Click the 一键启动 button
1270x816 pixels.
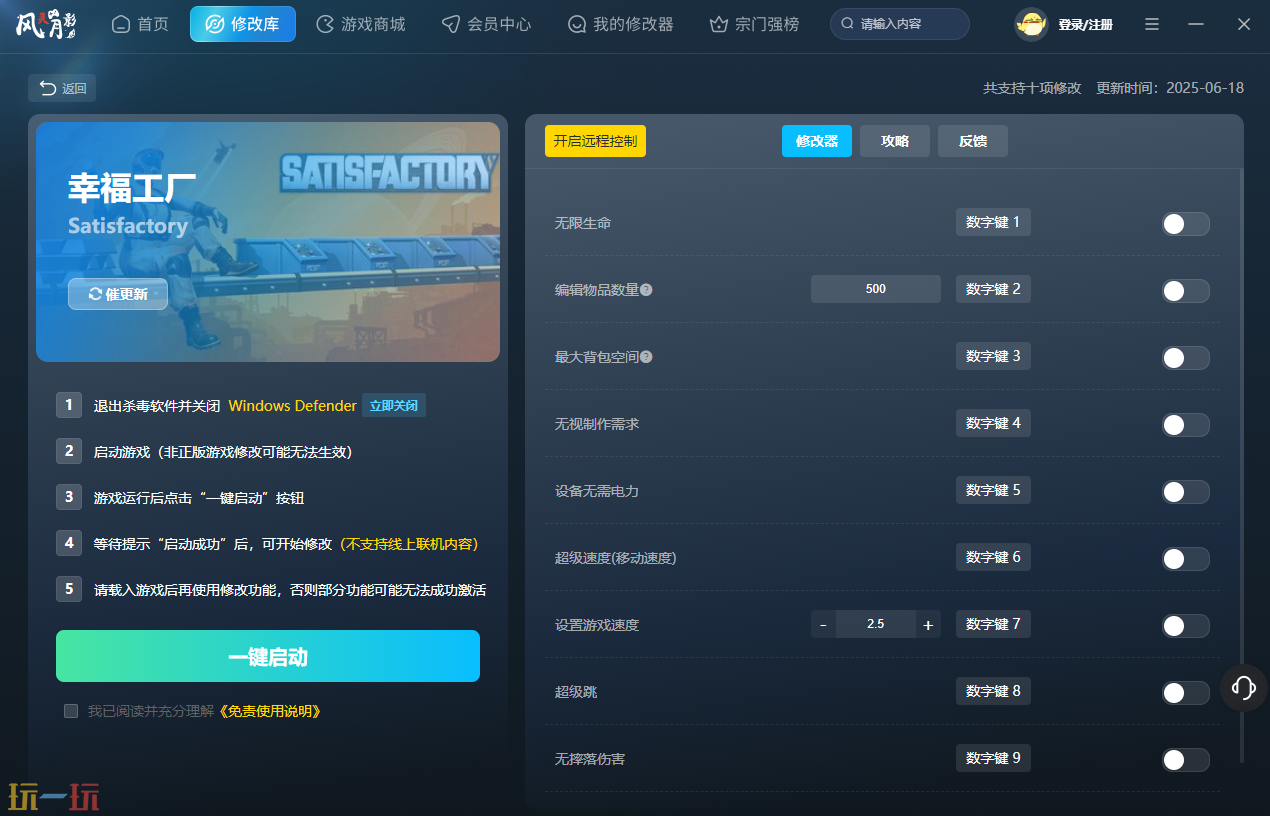268,656
